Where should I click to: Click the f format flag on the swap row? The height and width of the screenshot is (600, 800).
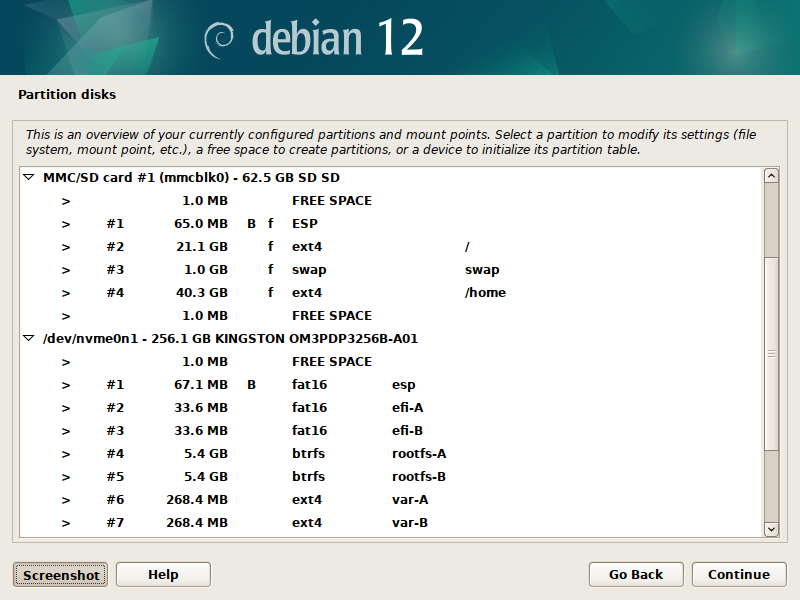coord(270,269)
